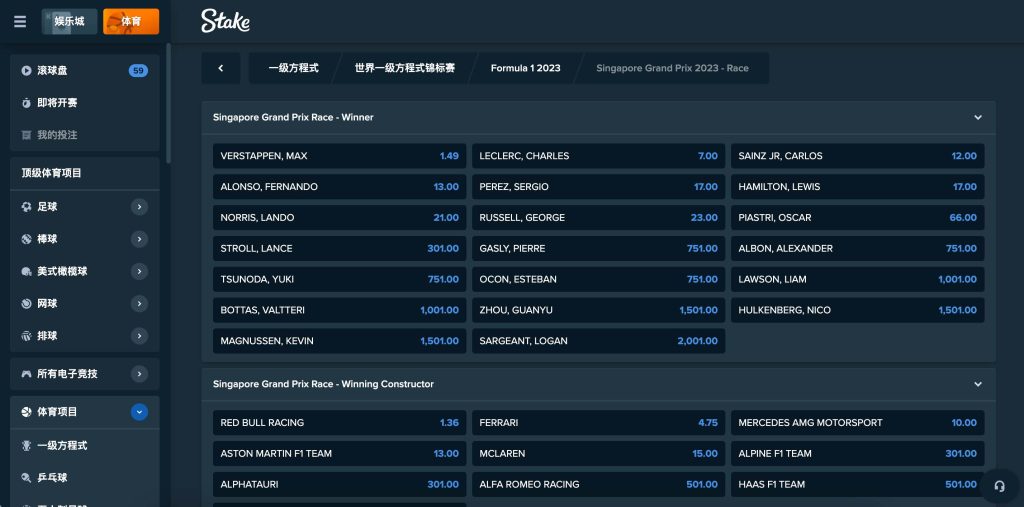1024x507 pixels.
Task: Click the gamepad icon beside 所有电子竞技
Action: click(26, 374)
